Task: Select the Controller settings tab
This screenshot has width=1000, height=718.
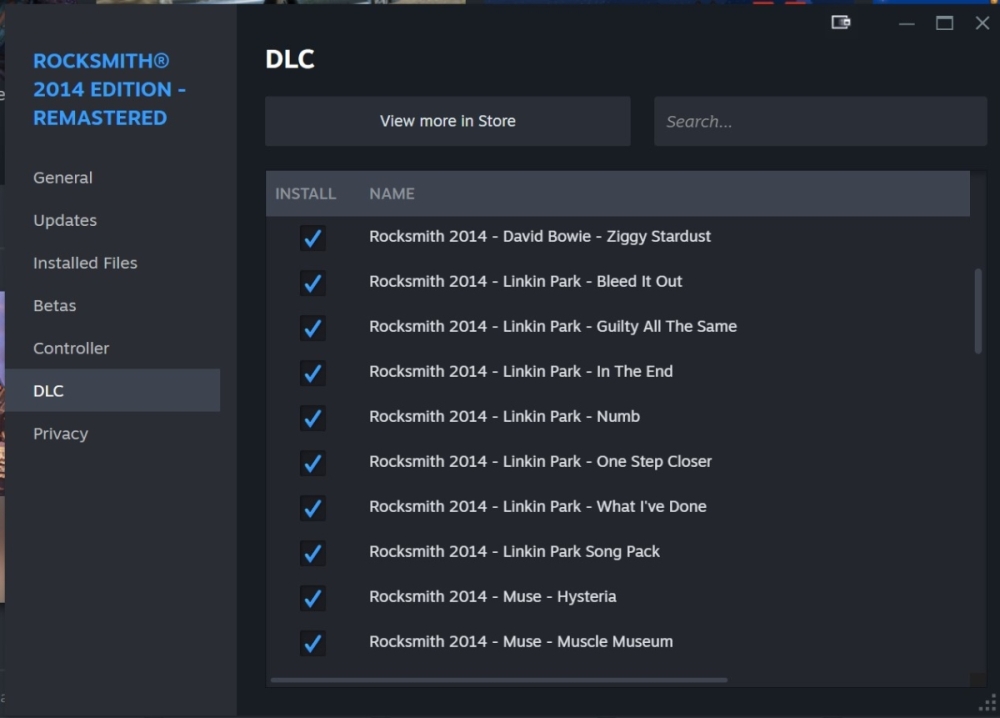Action: [71, 348]
